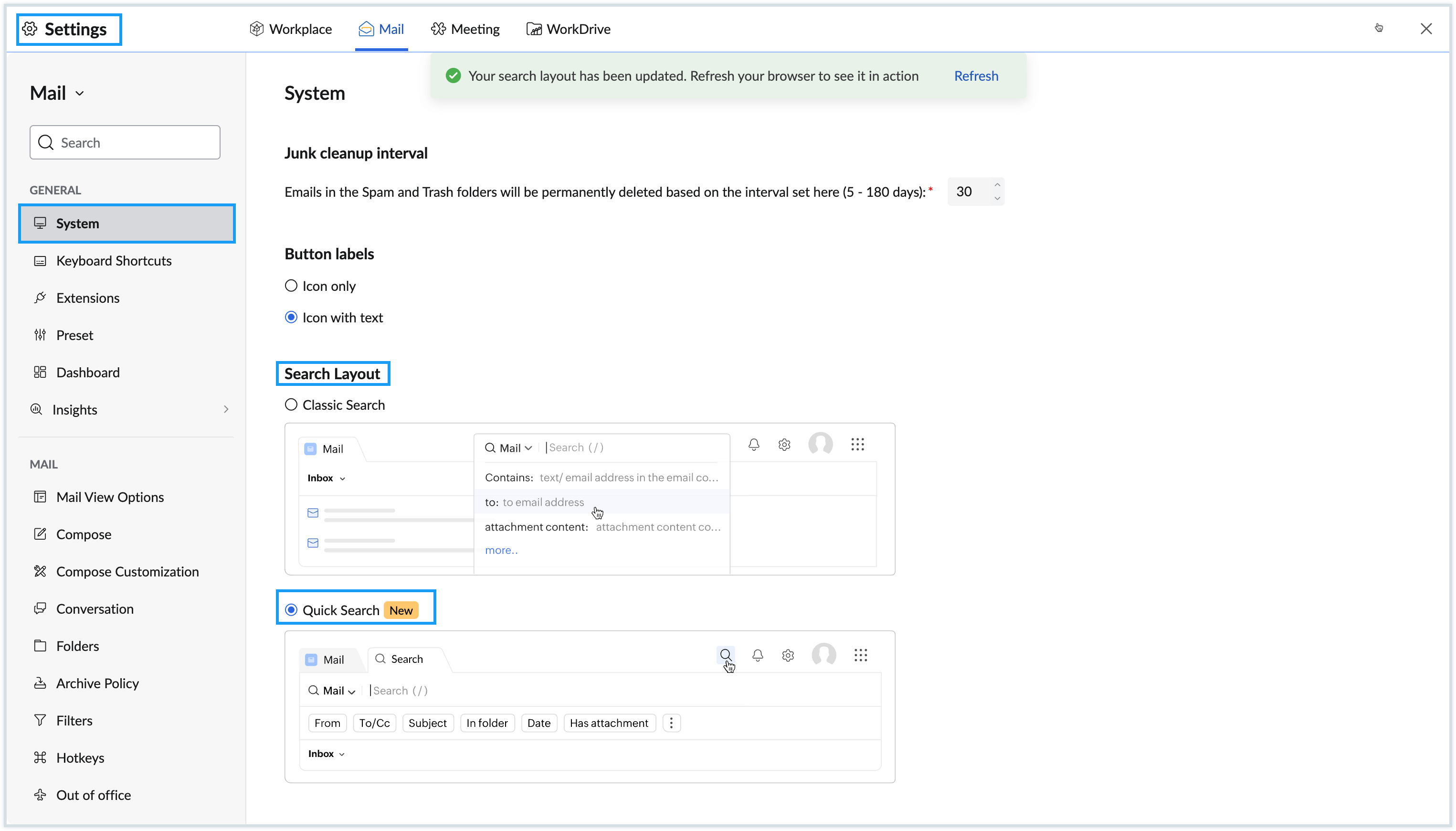Select the Icon with text option
The height and width of the screenshot is (831, 1456).
(x=291, y=317)
